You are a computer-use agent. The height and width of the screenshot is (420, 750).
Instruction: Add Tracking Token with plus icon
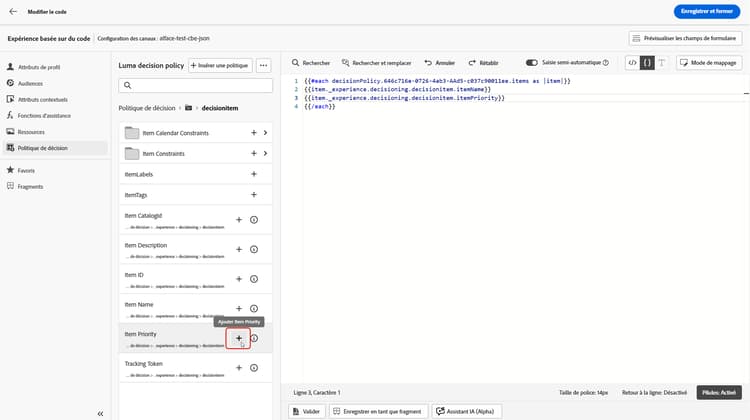pyautogui.click(x=239, y=368)
